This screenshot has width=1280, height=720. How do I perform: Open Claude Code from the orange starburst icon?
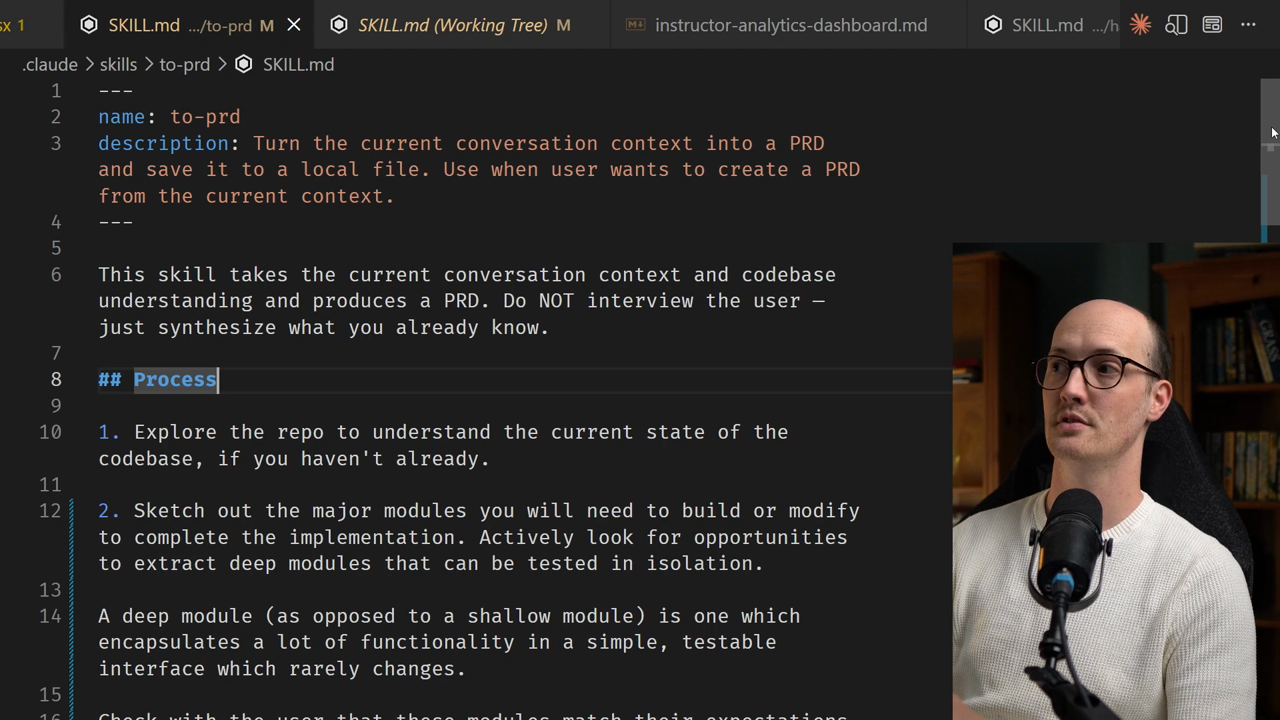point(1140,25)
